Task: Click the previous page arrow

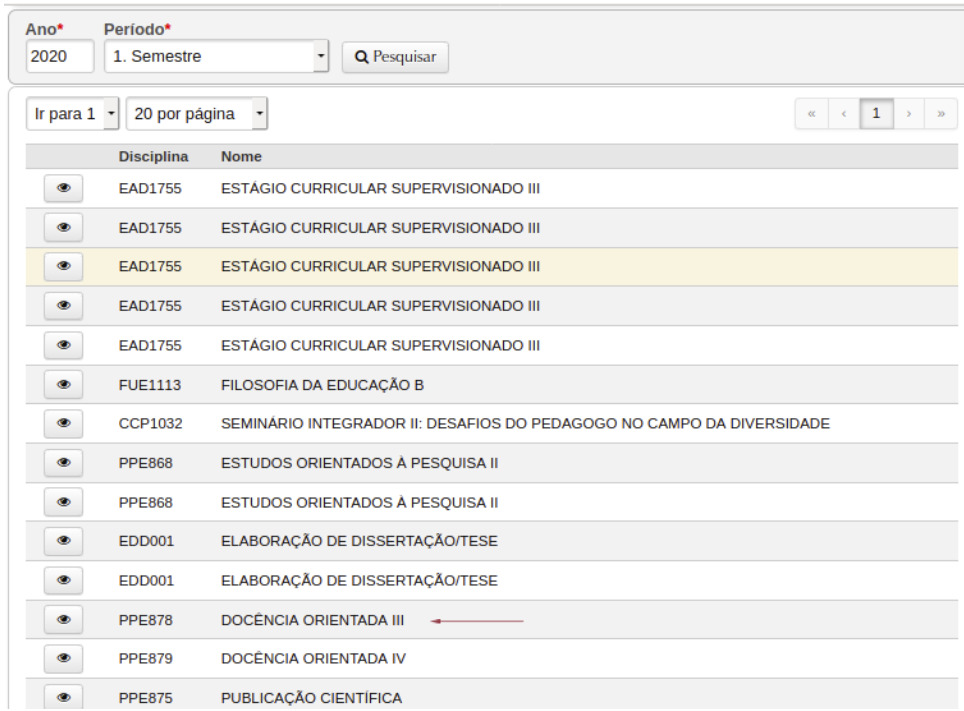Action: click(x=843, y=114)
